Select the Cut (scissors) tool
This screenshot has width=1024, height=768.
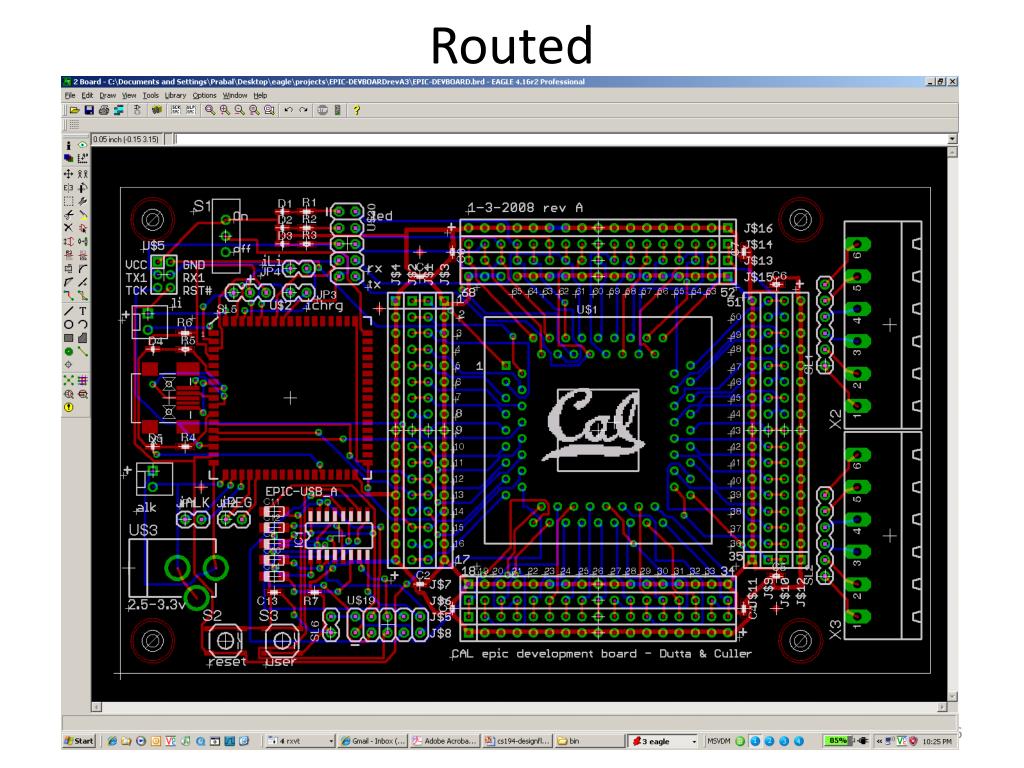[x=68, y=215]
